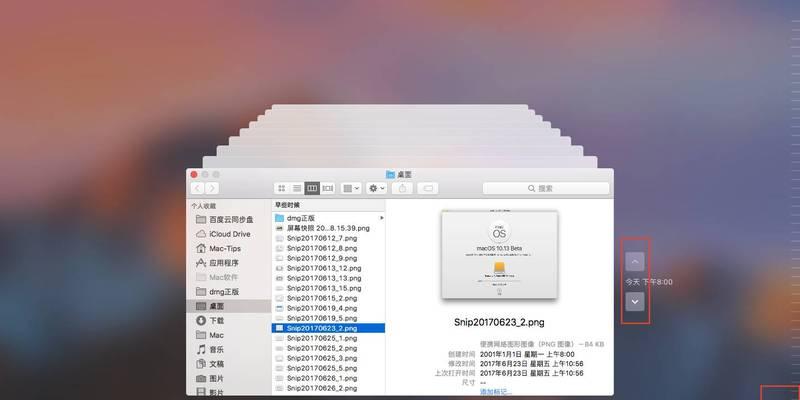This screenshot has height=400, width=800.
Task: Click the 早些时候 column header
Action: (x=329, y=205)
